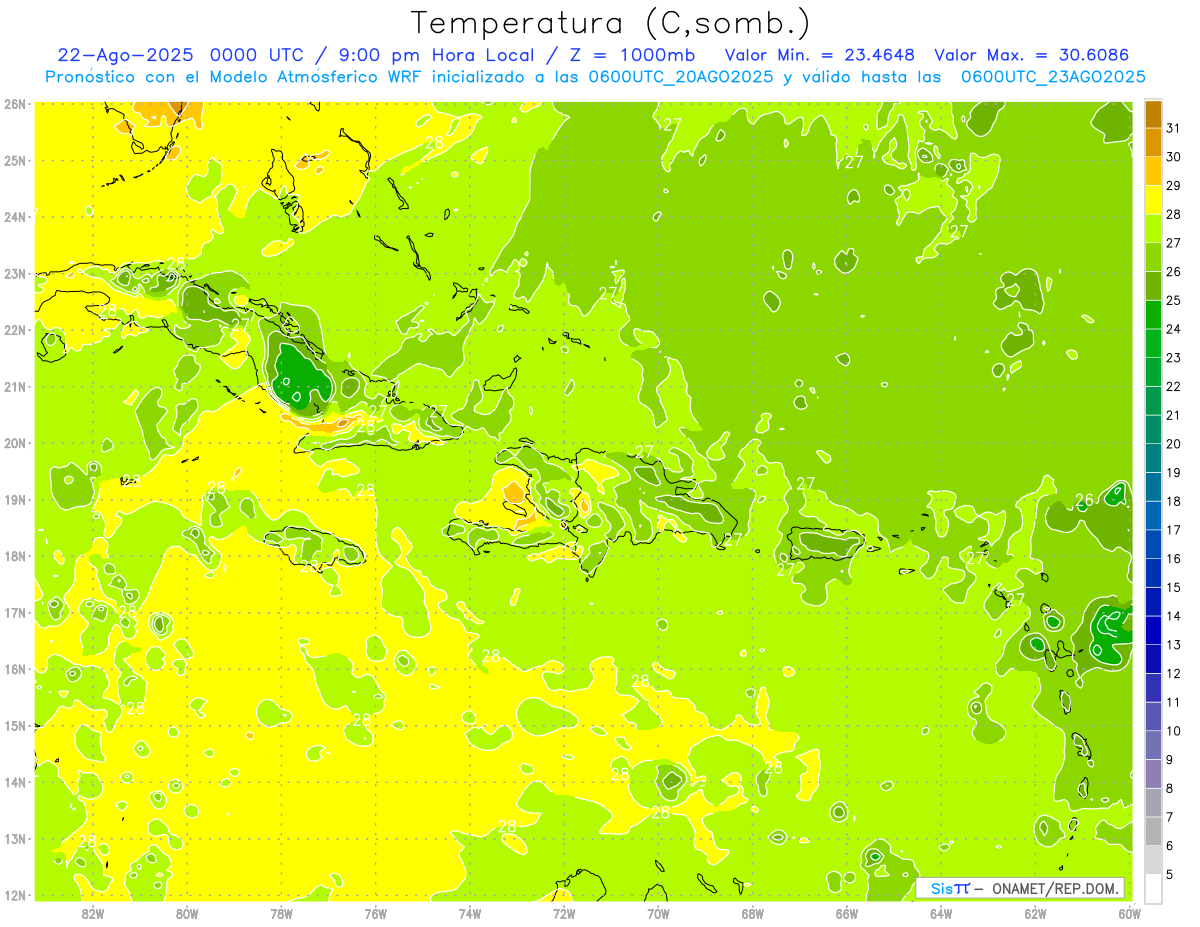Image resolution: width=1200 pixels, height=927 pixels.
Task: Click the "0000 UTC" time text
Action: pos(258,55)
